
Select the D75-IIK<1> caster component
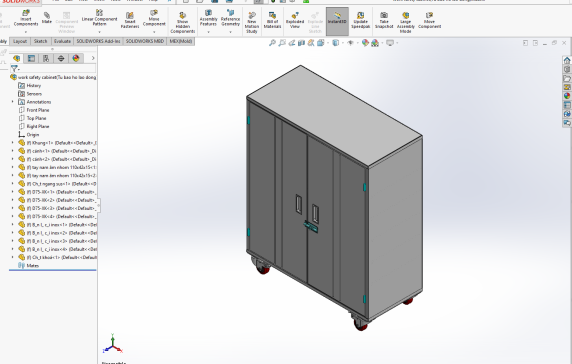[x=57, y=192]
